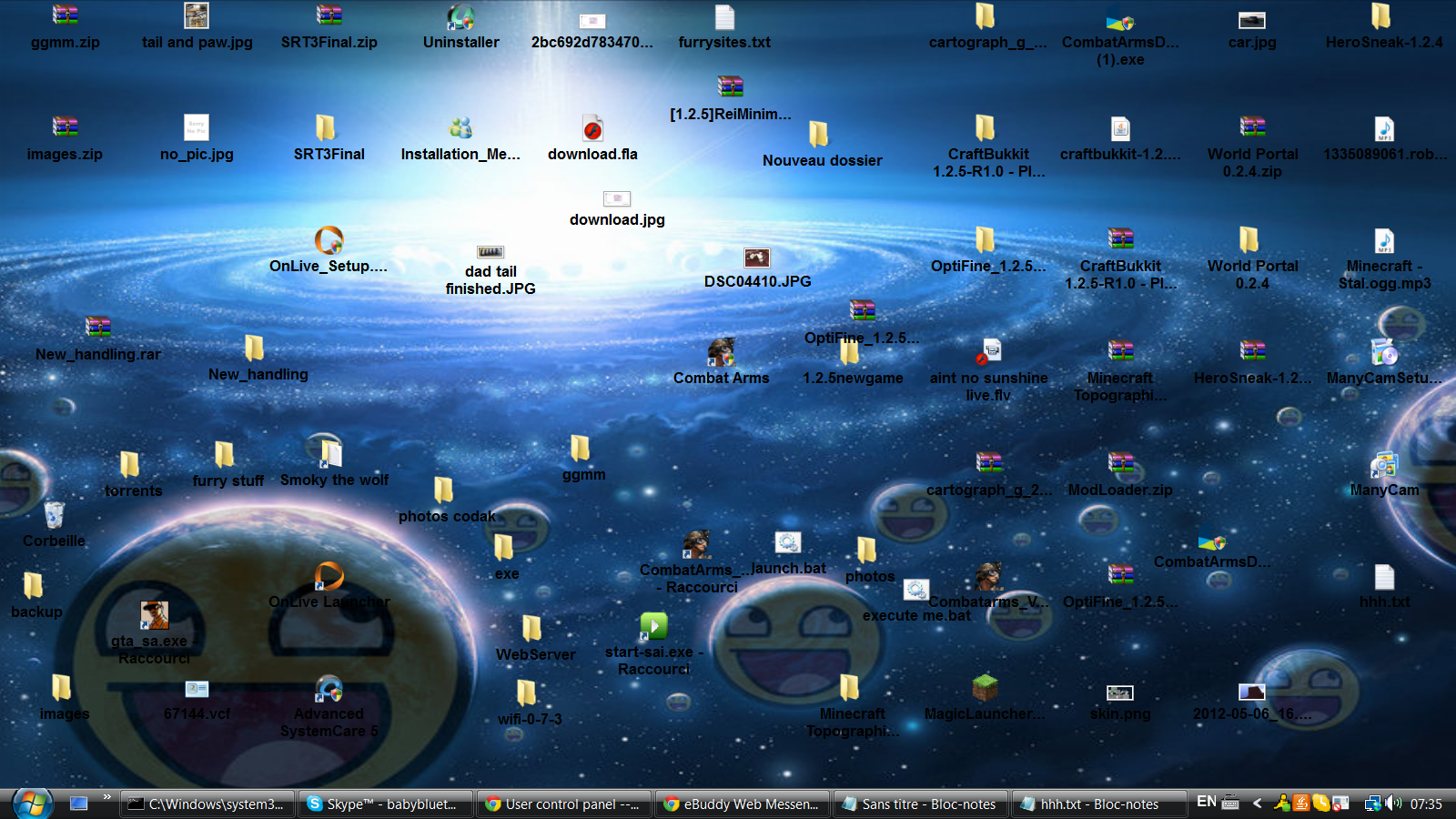Switch to Sans titre - Bloc-notes window
The image size is (1456, 819).
[x=921, y=804]
